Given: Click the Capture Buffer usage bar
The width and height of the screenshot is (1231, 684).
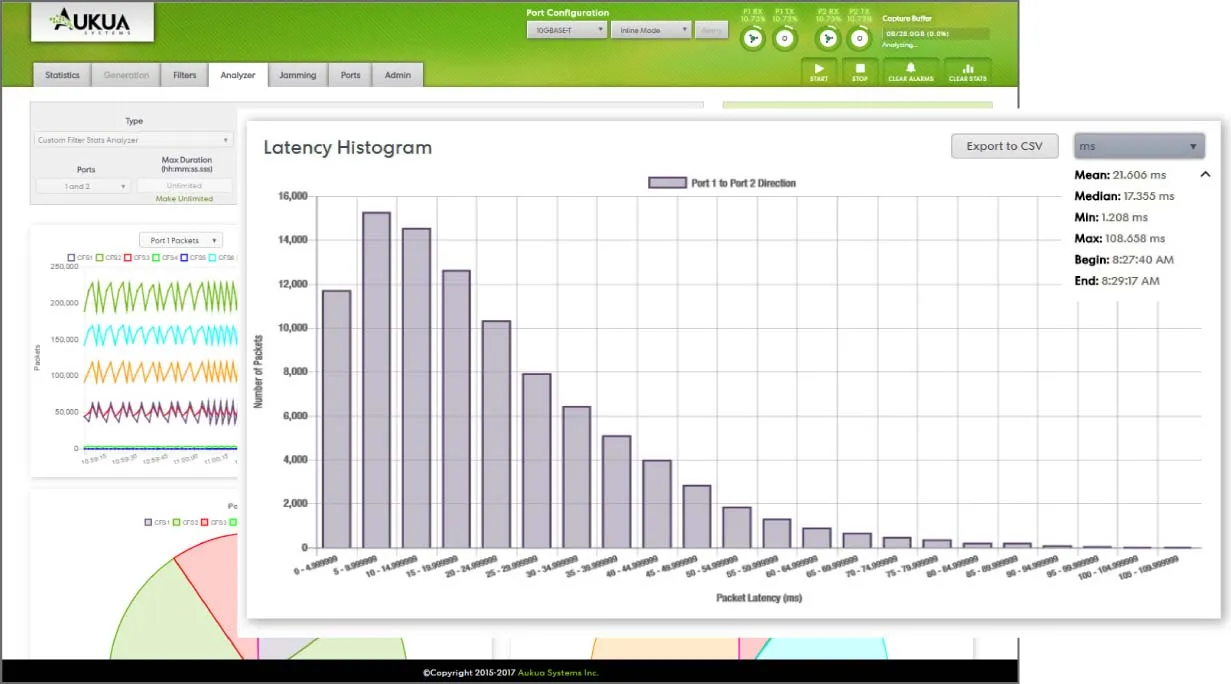Looking at the screenshot, I should pos(936,33).
